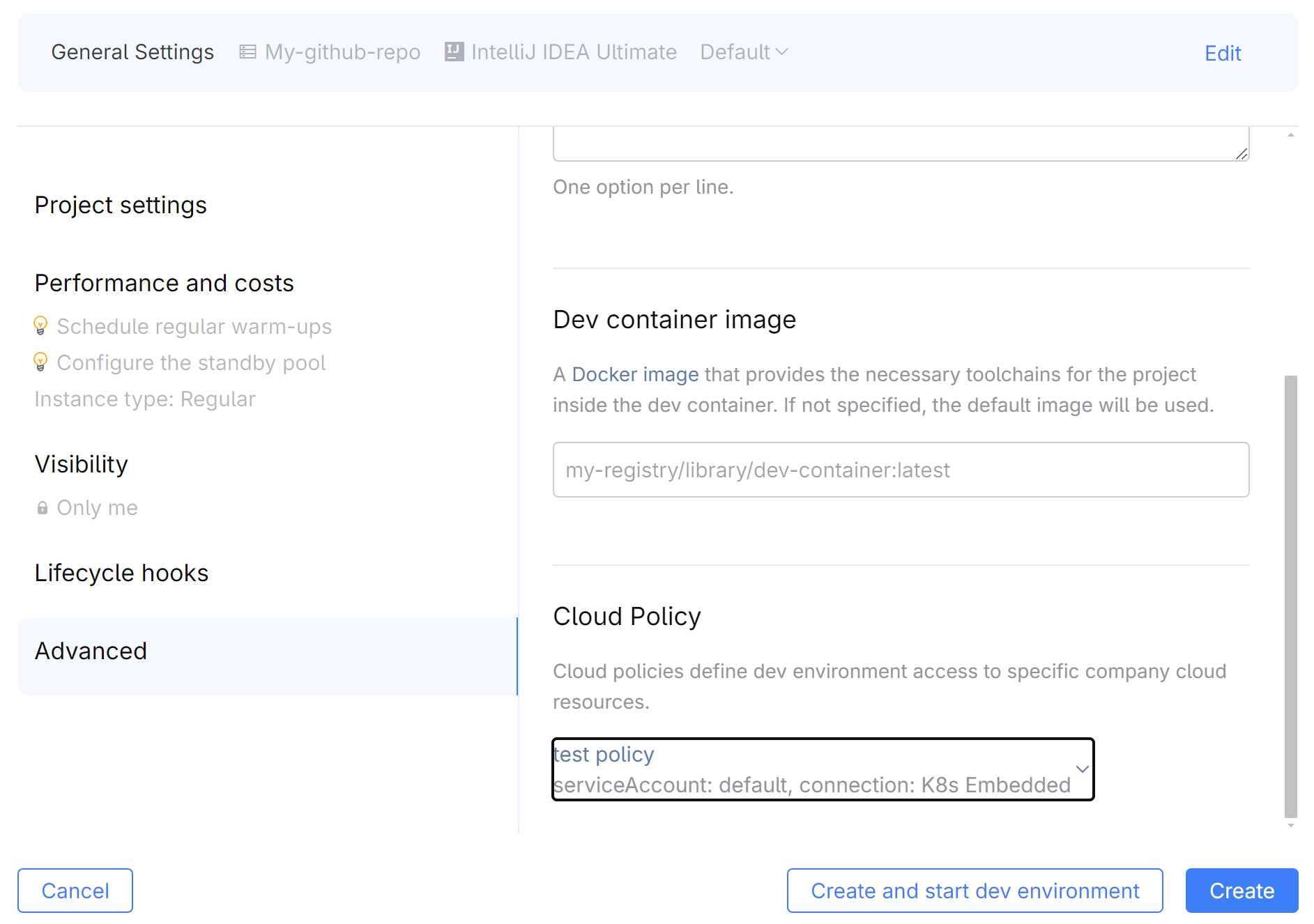Click the Edit link in the header

pos(1222,53)
